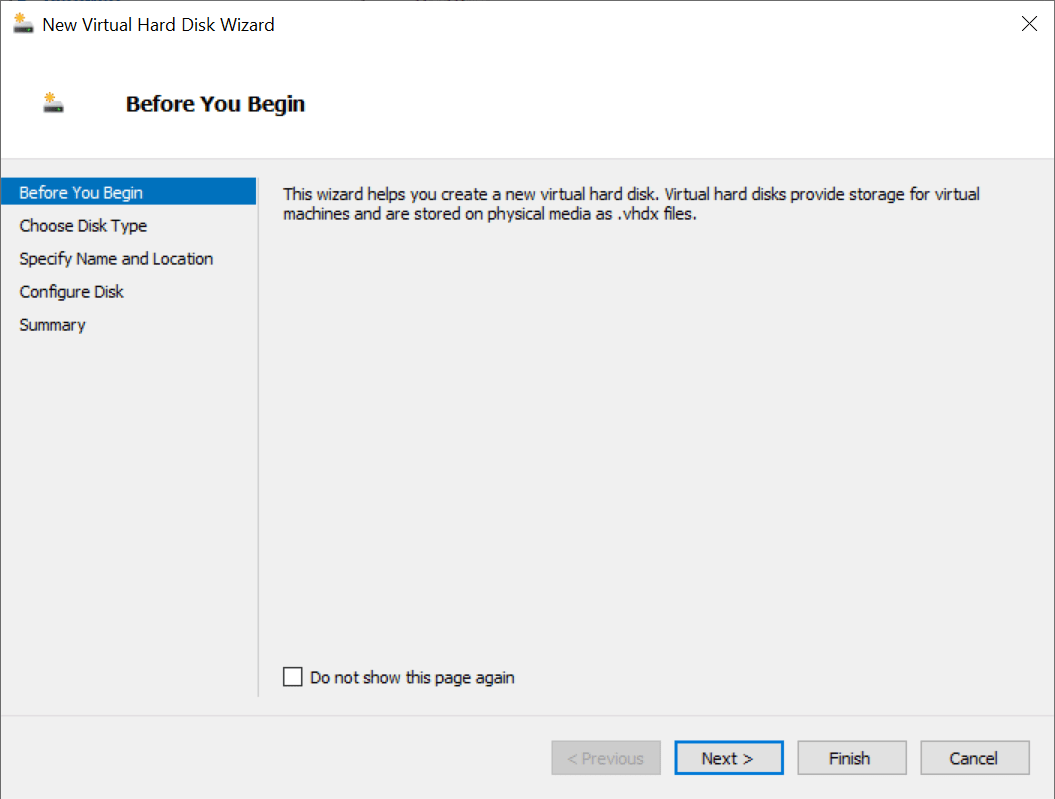Close the New Virtual Hard Disk Wizard window
This screenshot has height=799, width=1055.
click(1028, 24)
